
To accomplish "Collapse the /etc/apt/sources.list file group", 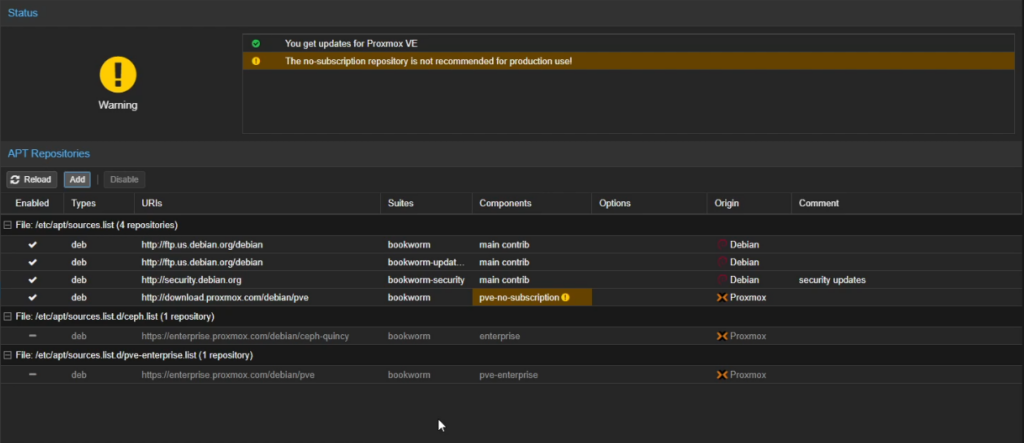I will tap(8, 225).
